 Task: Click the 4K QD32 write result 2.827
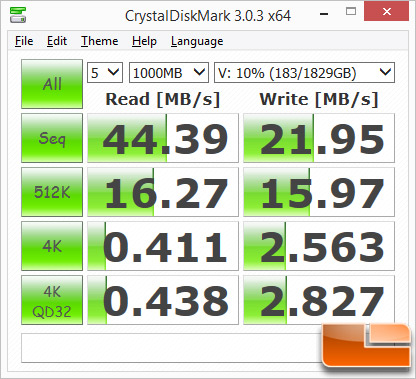(x=319, y=300)
